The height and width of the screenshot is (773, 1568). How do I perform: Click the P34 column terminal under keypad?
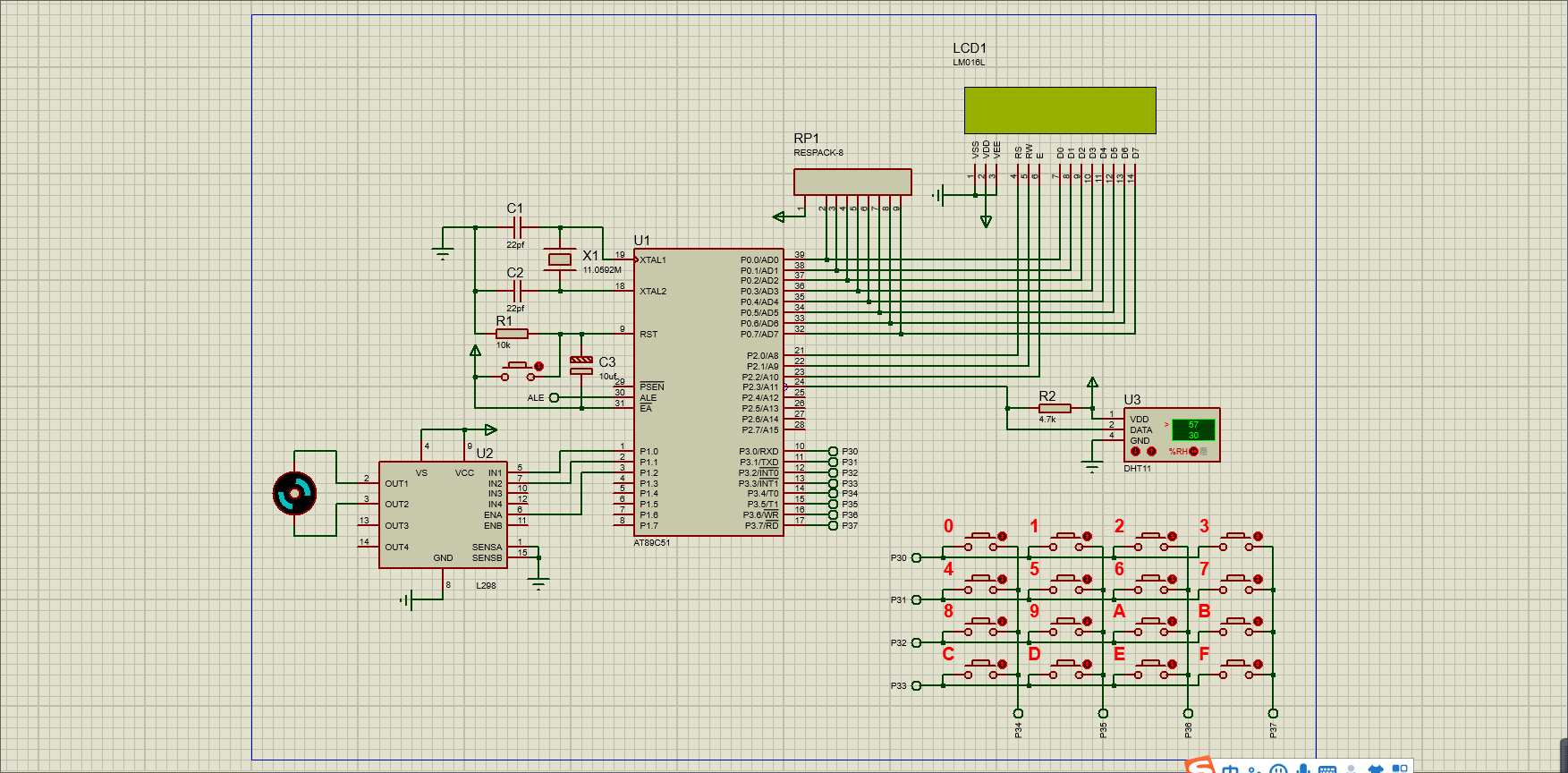1018,713
